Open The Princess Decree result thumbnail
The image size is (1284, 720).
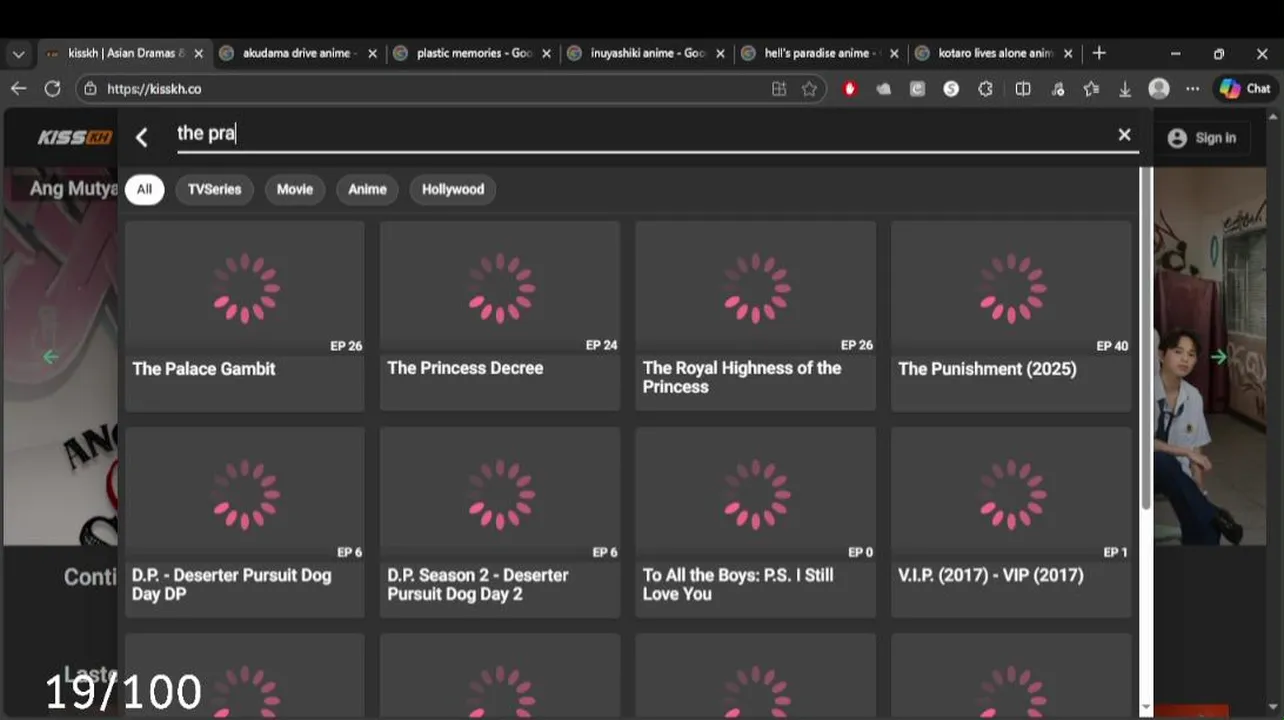[x=500, y=288]
